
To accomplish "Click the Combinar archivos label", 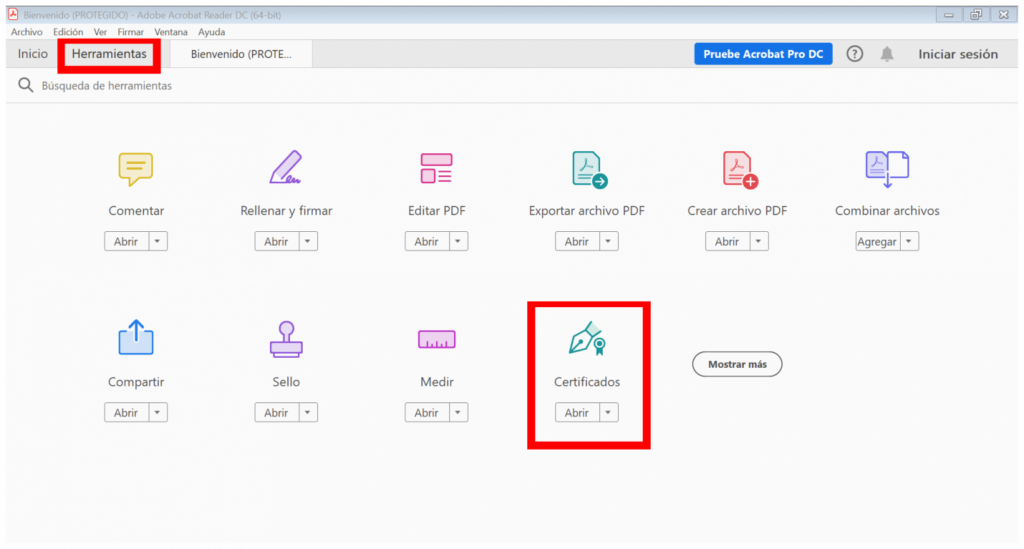I will (887, 211).
